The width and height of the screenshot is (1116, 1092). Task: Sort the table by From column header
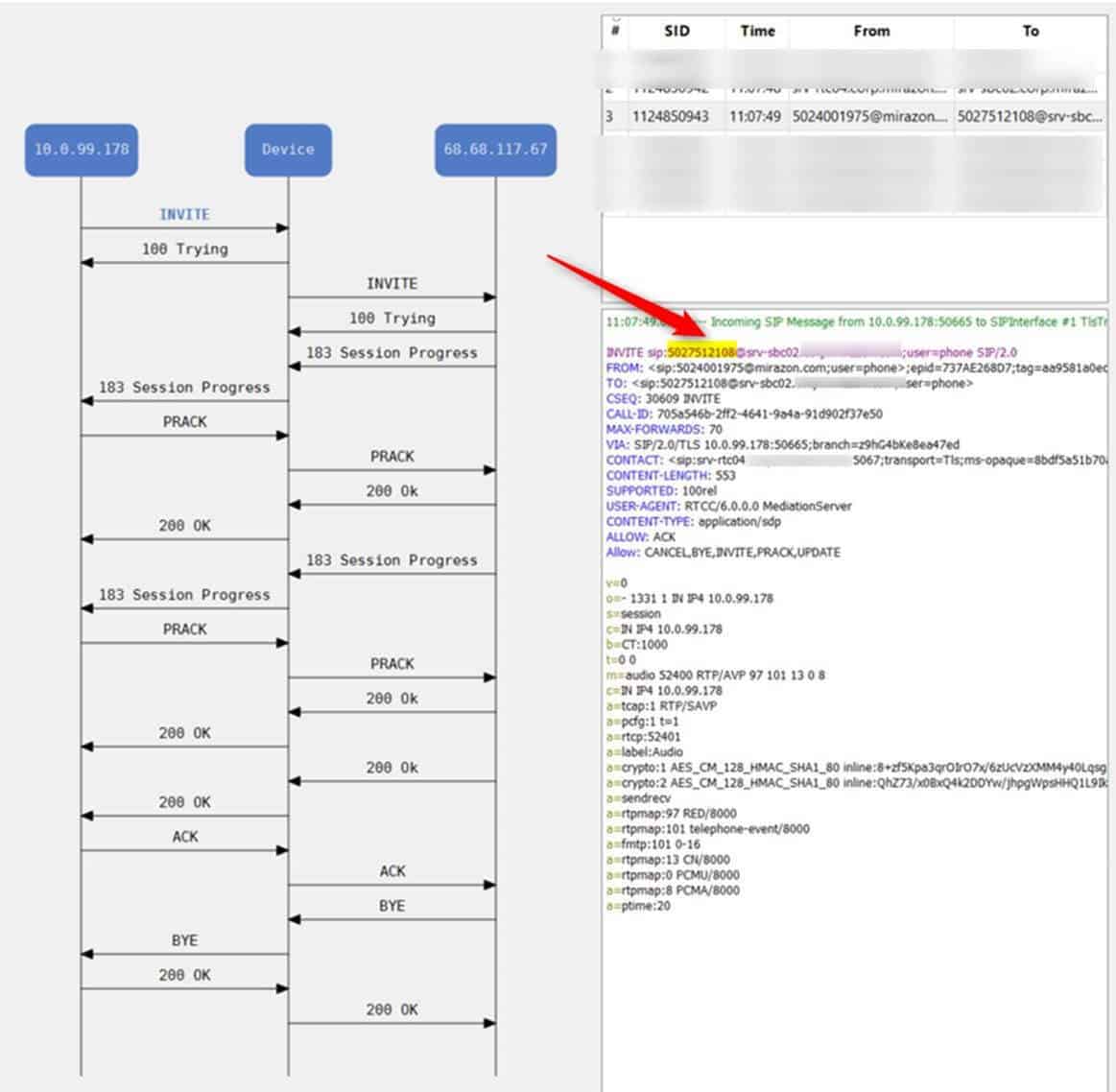(x=872, y=32)
